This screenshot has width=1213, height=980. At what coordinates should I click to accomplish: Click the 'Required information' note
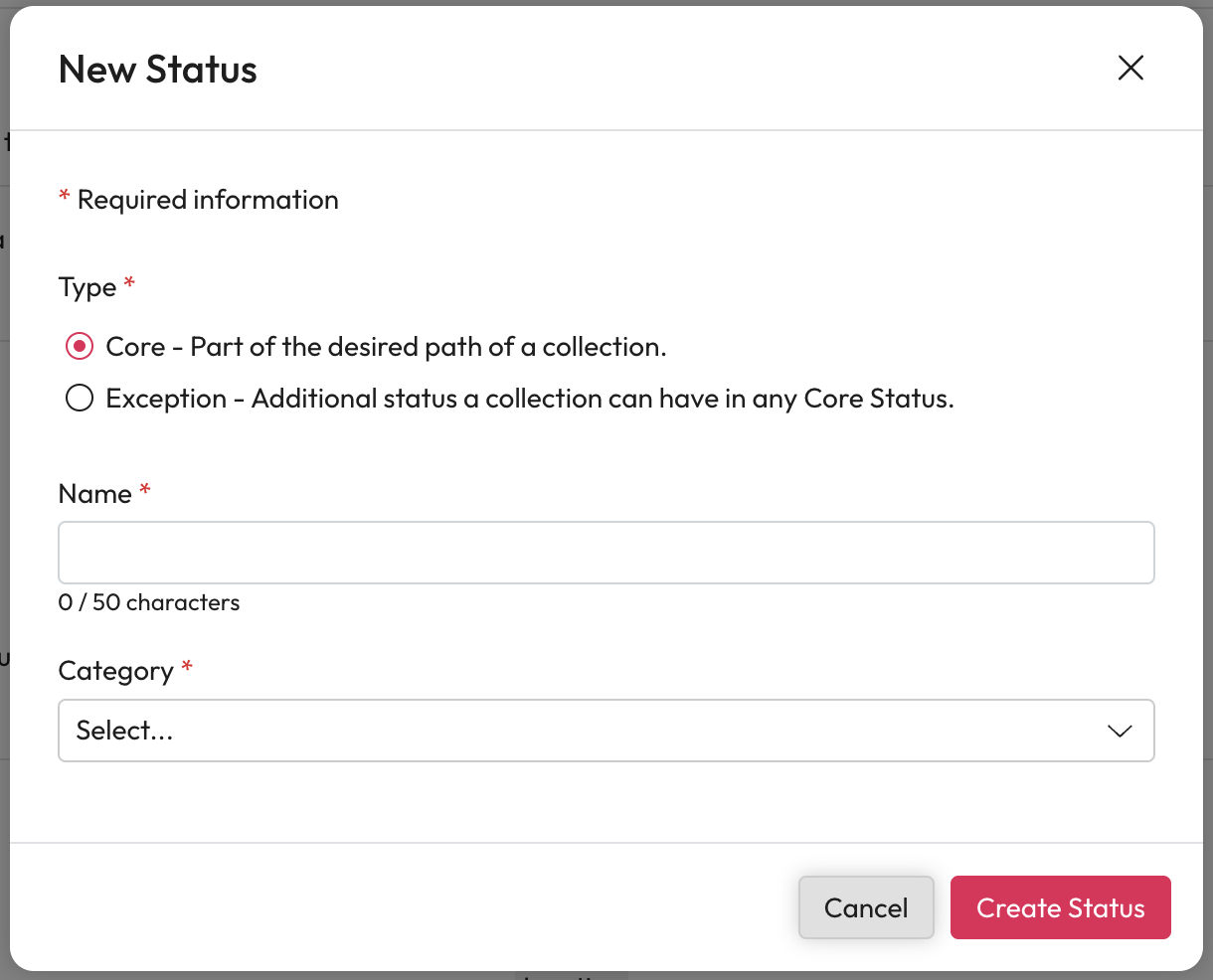point(207,200)
